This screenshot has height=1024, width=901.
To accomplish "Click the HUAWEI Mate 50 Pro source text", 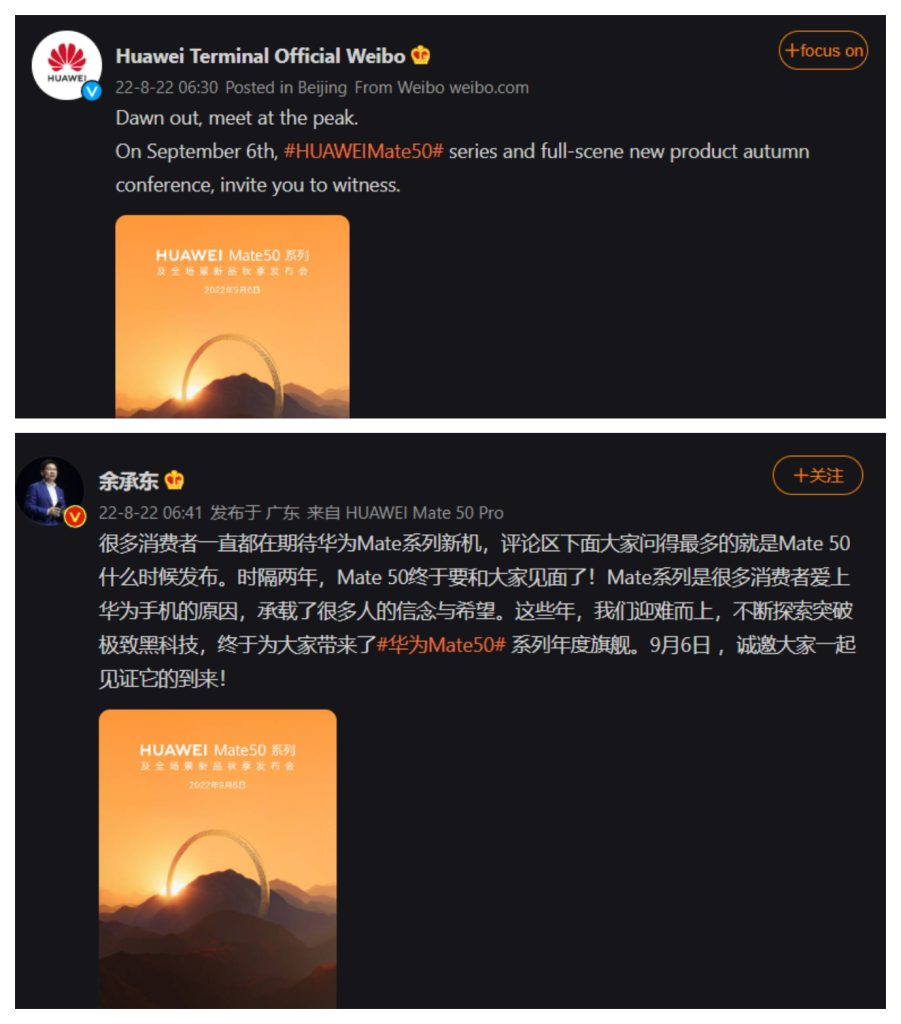I will [x=424, y=513].
